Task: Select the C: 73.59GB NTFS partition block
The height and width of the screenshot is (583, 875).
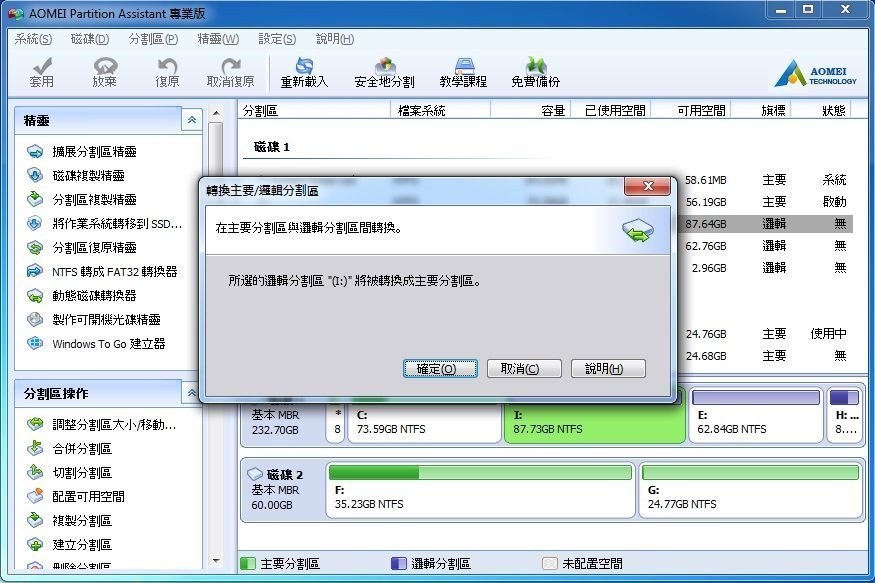Action: tap(424, 422)
